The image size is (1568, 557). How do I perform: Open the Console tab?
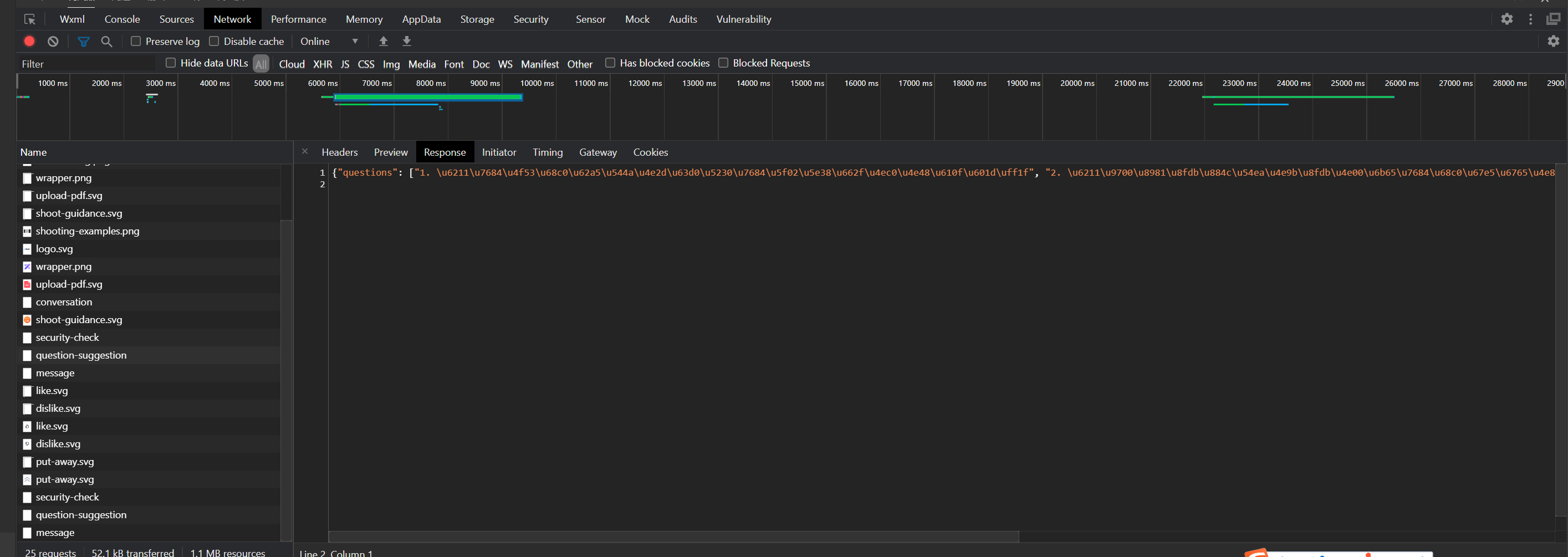point(122,19)
